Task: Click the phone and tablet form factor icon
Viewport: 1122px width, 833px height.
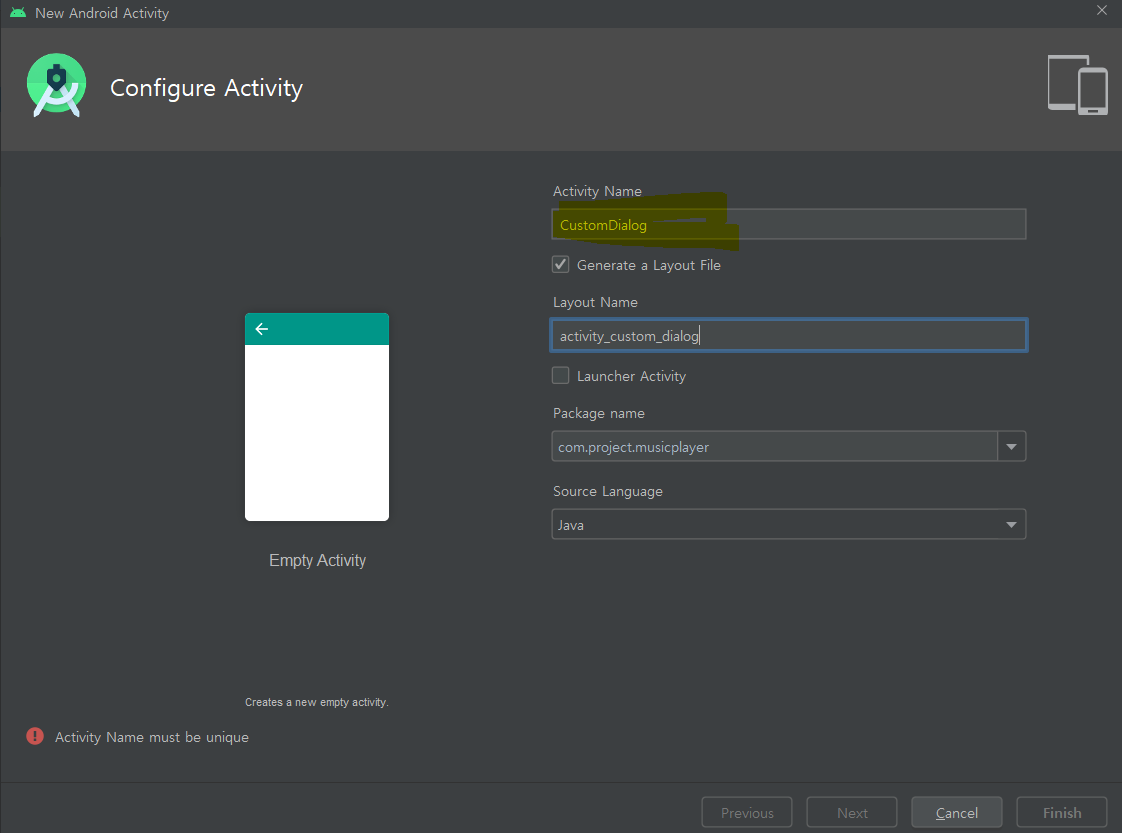Action: 1078,84
